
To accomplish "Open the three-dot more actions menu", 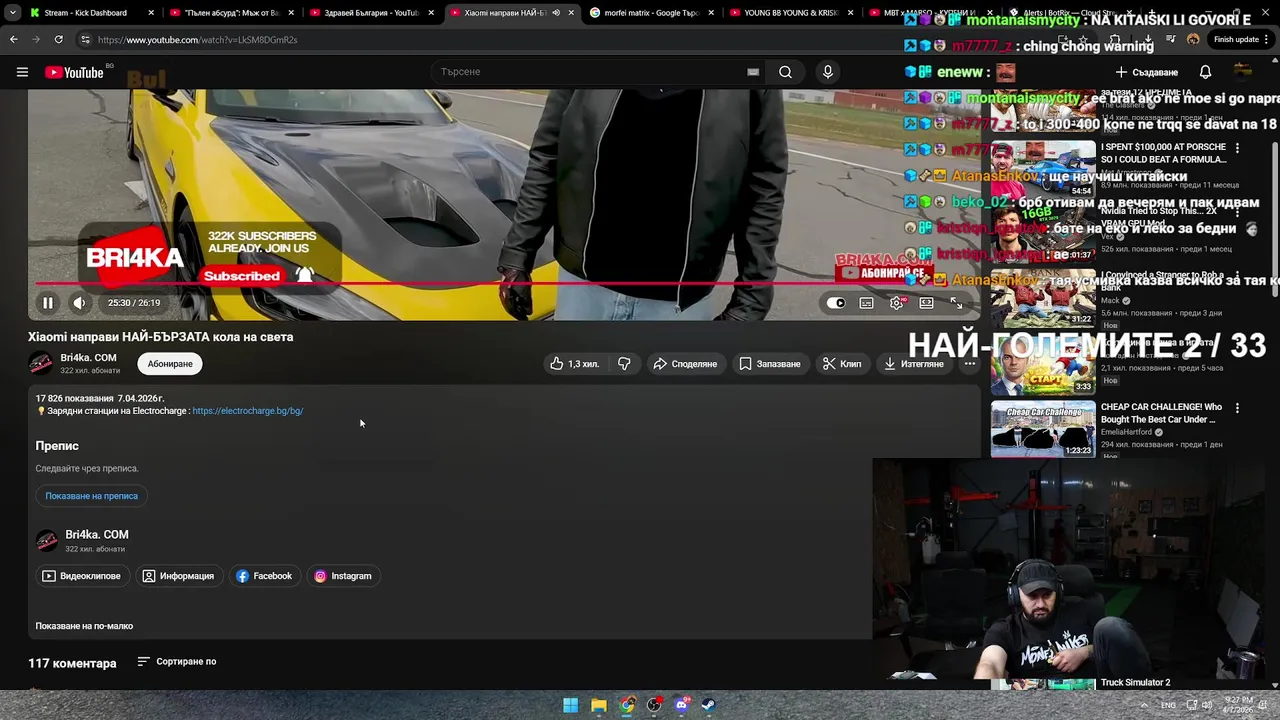I will point(969,364).
